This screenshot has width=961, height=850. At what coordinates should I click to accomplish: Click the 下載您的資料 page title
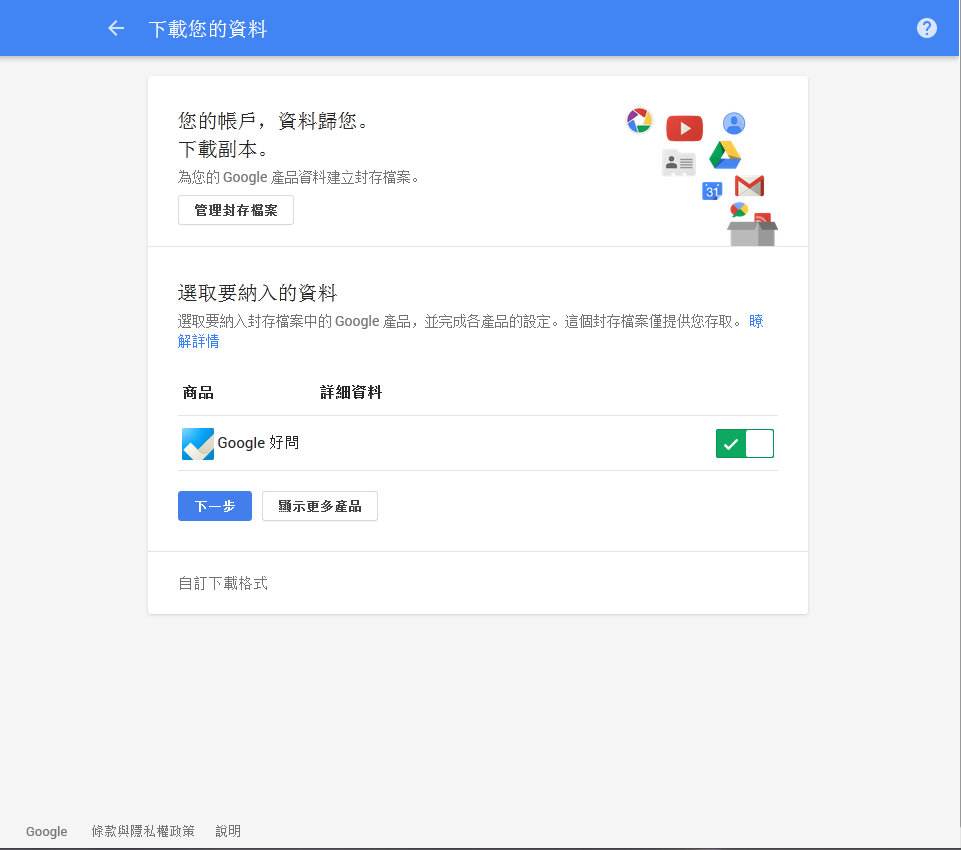coord(208,29)
